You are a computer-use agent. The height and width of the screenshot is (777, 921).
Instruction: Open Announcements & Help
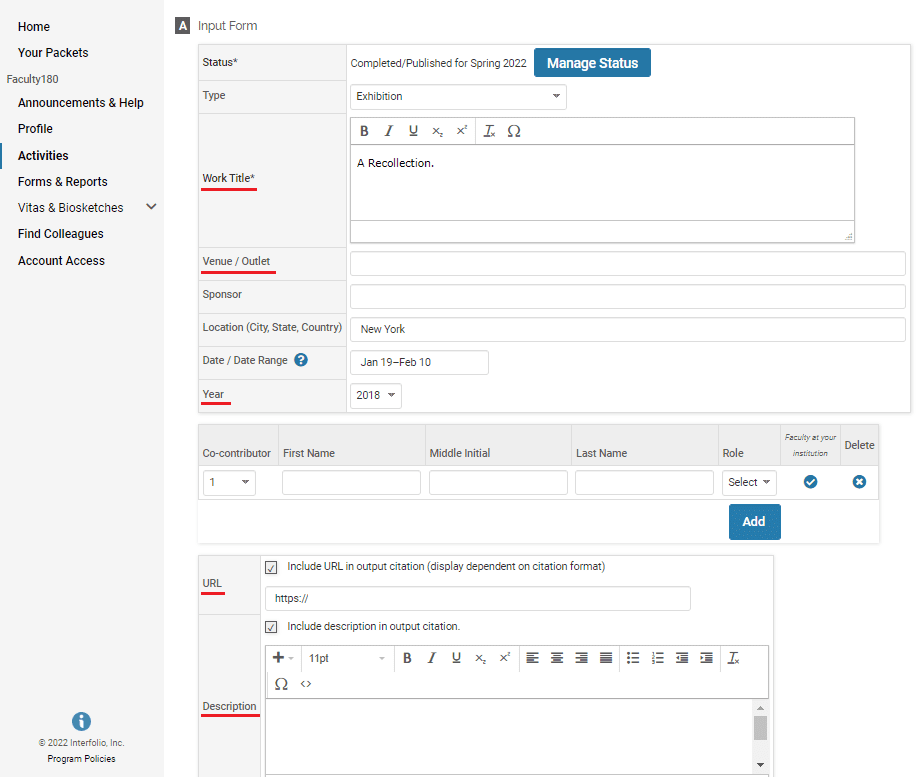pos(80,103)
